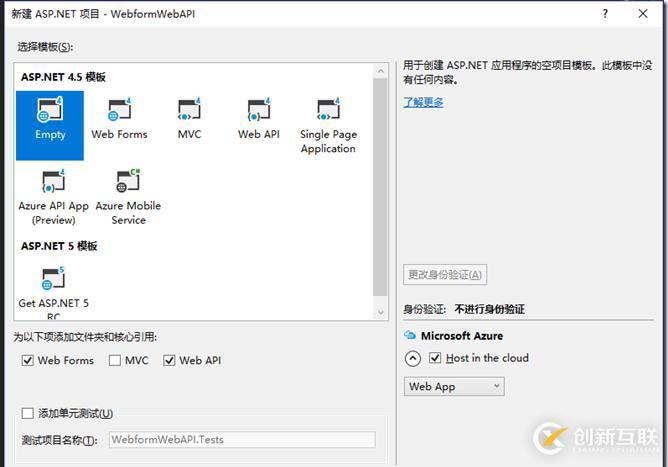Click the ASP.NET 4.5 模板 heading
Viewport: 668px width, 467px height.
pos(63,77)
